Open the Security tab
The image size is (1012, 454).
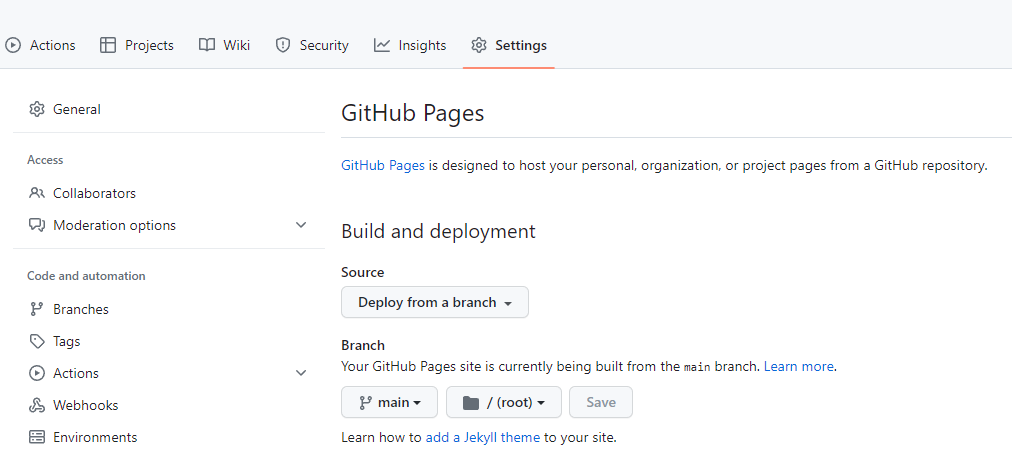coord(312,45)
